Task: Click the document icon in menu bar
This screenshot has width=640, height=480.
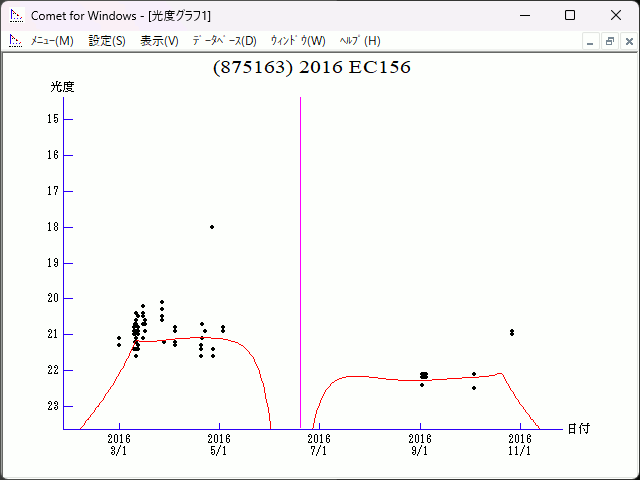Action: tap(16, 41)
